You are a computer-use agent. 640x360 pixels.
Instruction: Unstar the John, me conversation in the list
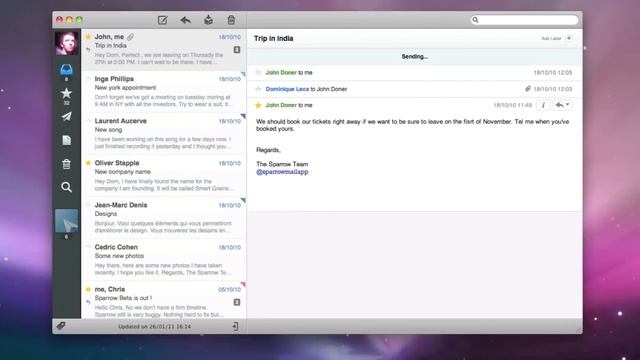(x=88, y=37)
